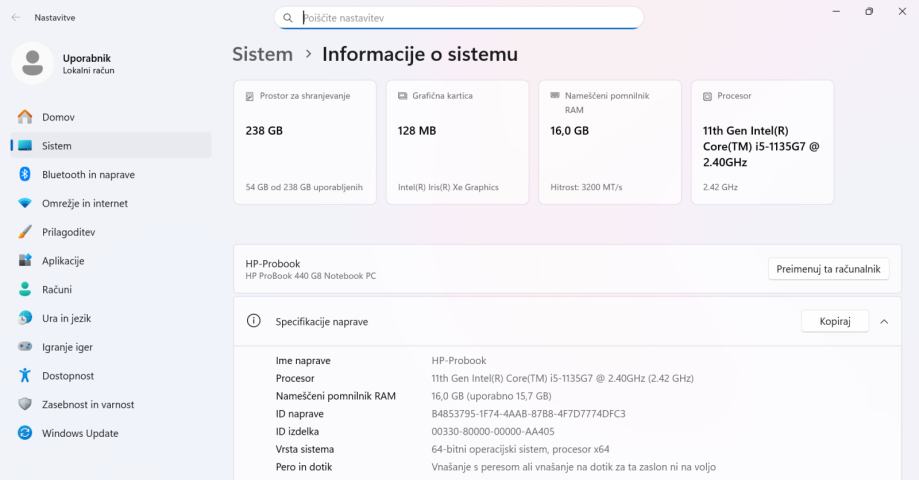
Task: Click the user avatar picture
Action: coord(32,63)
